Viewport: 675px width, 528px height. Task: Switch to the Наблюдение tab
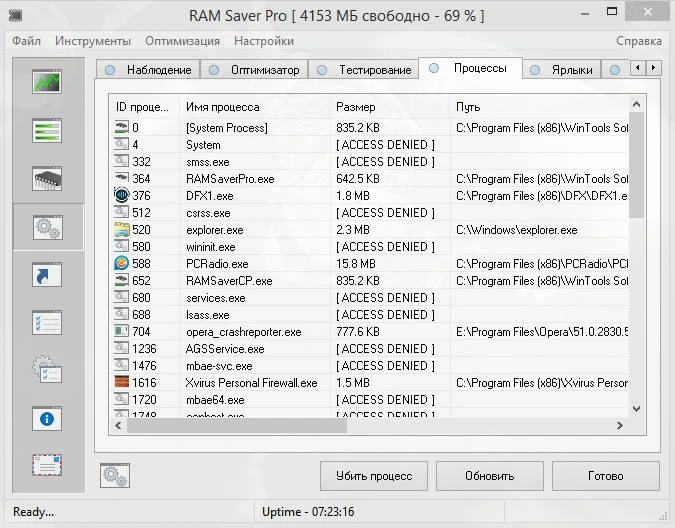tap(148, 70)
